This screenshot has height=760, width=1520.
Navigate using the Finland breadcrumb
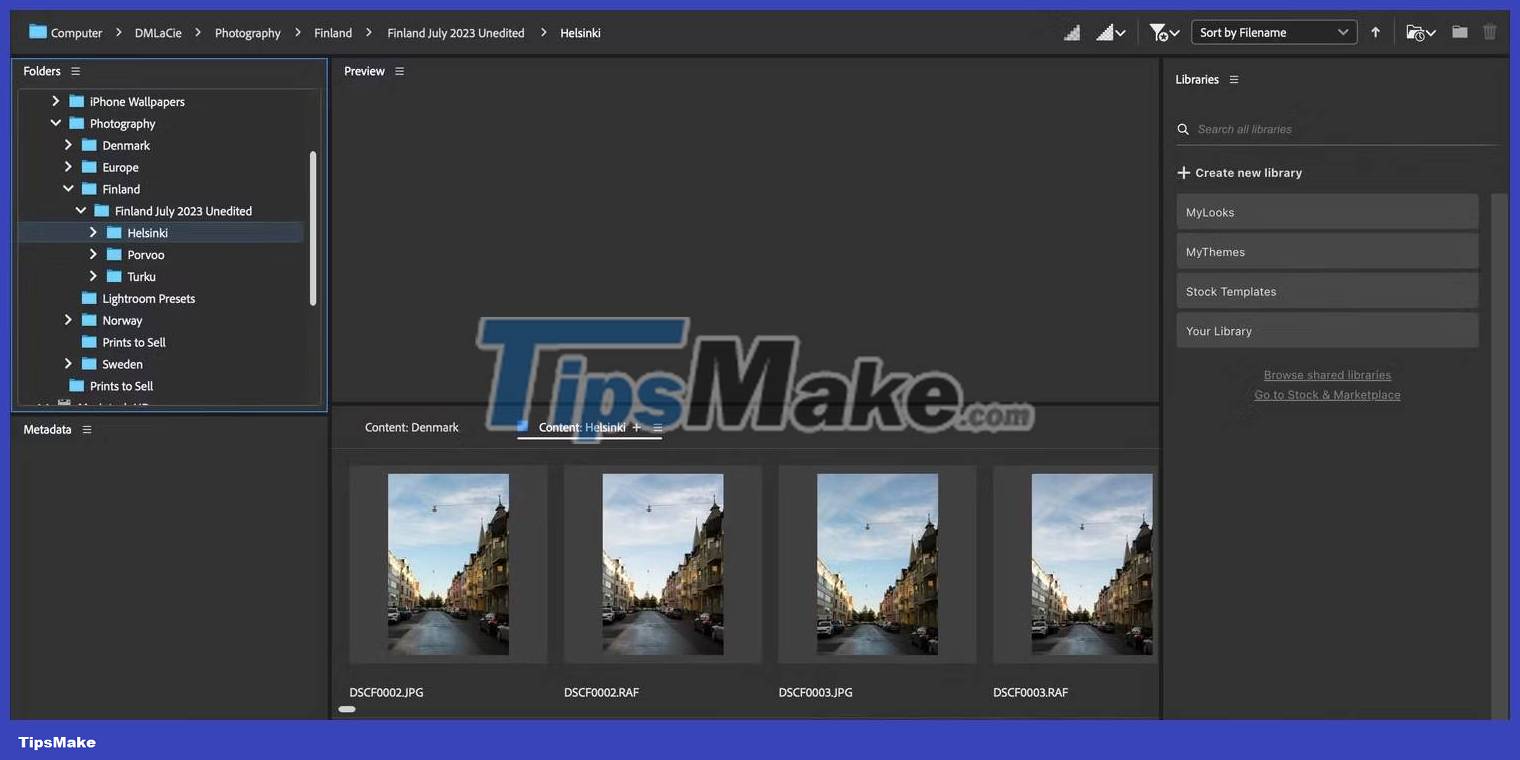(332, 32)
